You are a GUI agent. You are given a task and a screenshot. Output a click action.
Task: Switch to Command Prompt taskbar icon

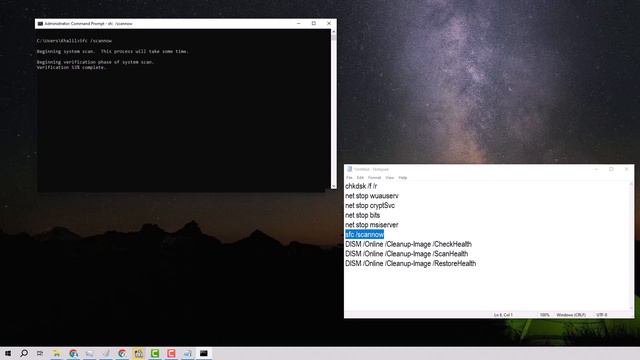coord(204,353)
